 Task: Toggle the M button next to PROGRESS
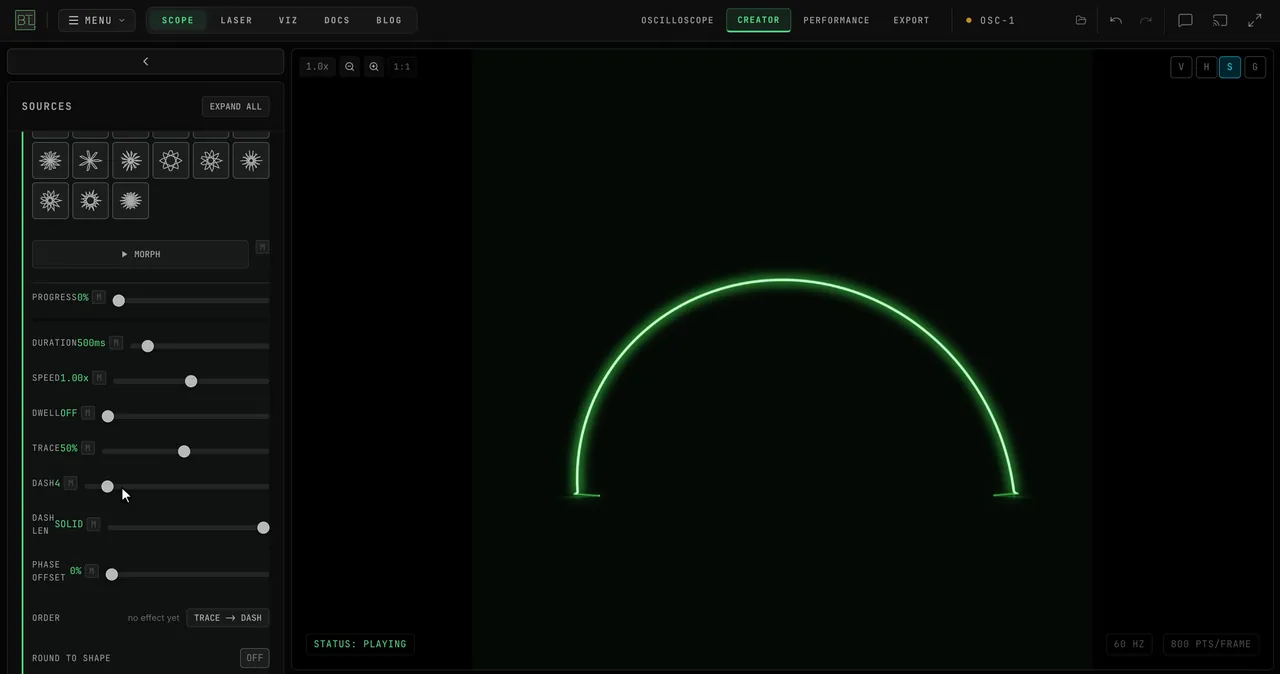tap(98, 297)
